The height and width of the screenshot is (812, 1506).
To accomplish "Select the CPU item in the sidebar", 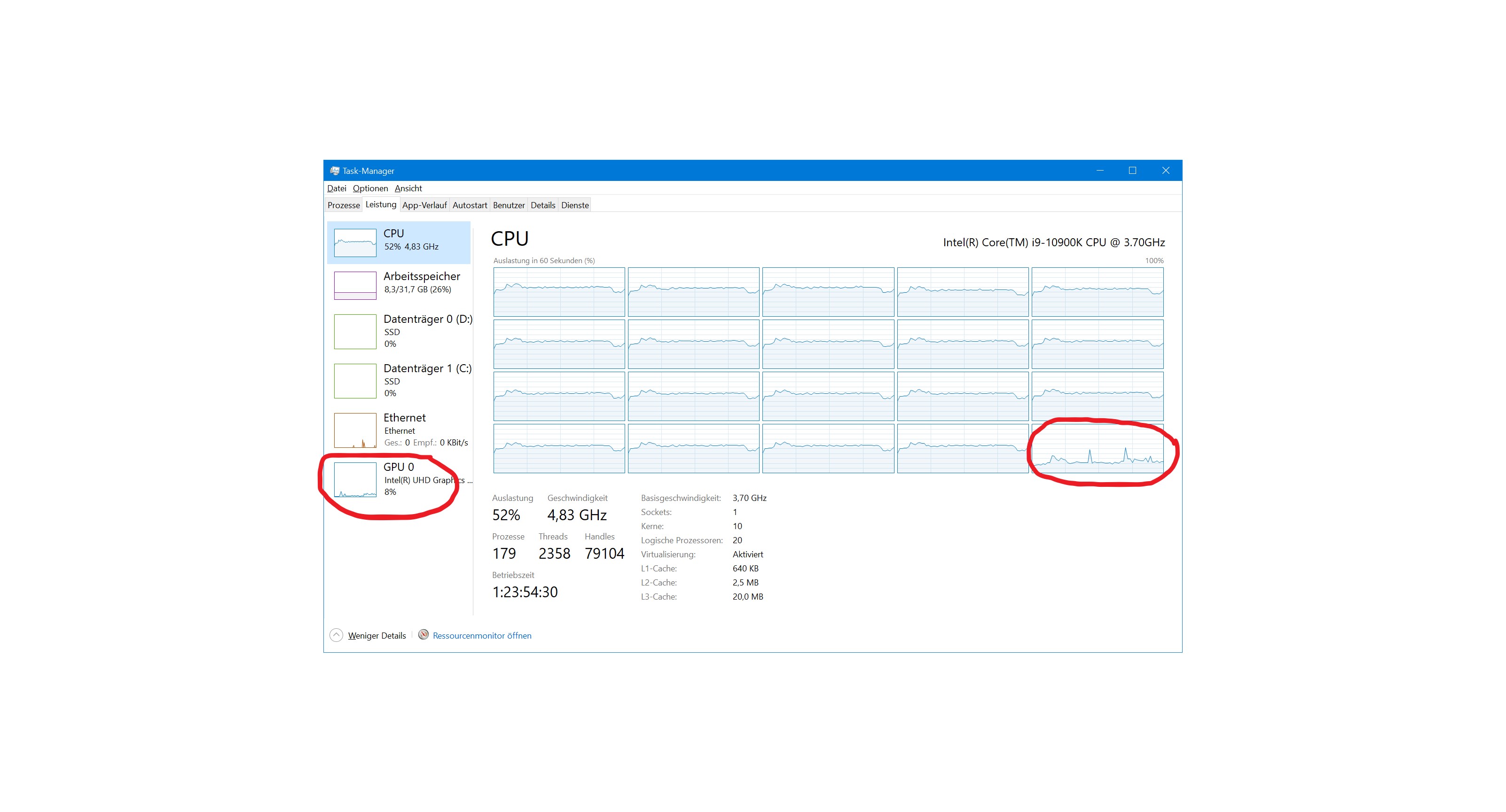I will tap(399, 242).
